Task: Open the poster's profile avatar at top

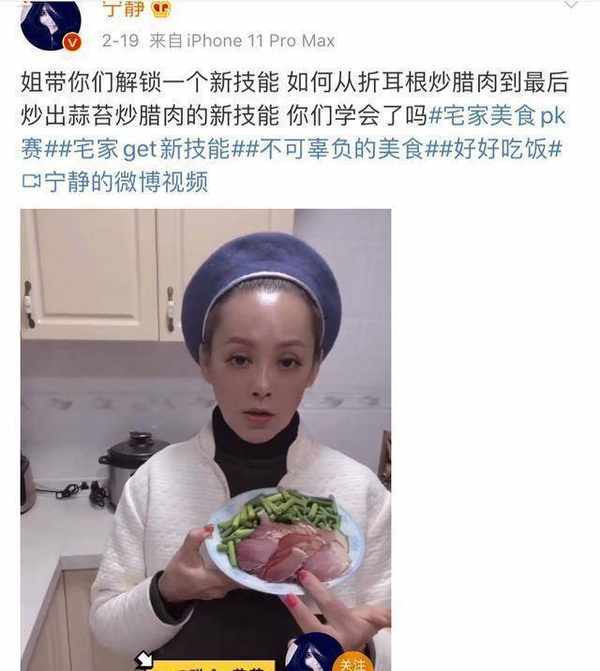Action: click(x=50, y=24)
